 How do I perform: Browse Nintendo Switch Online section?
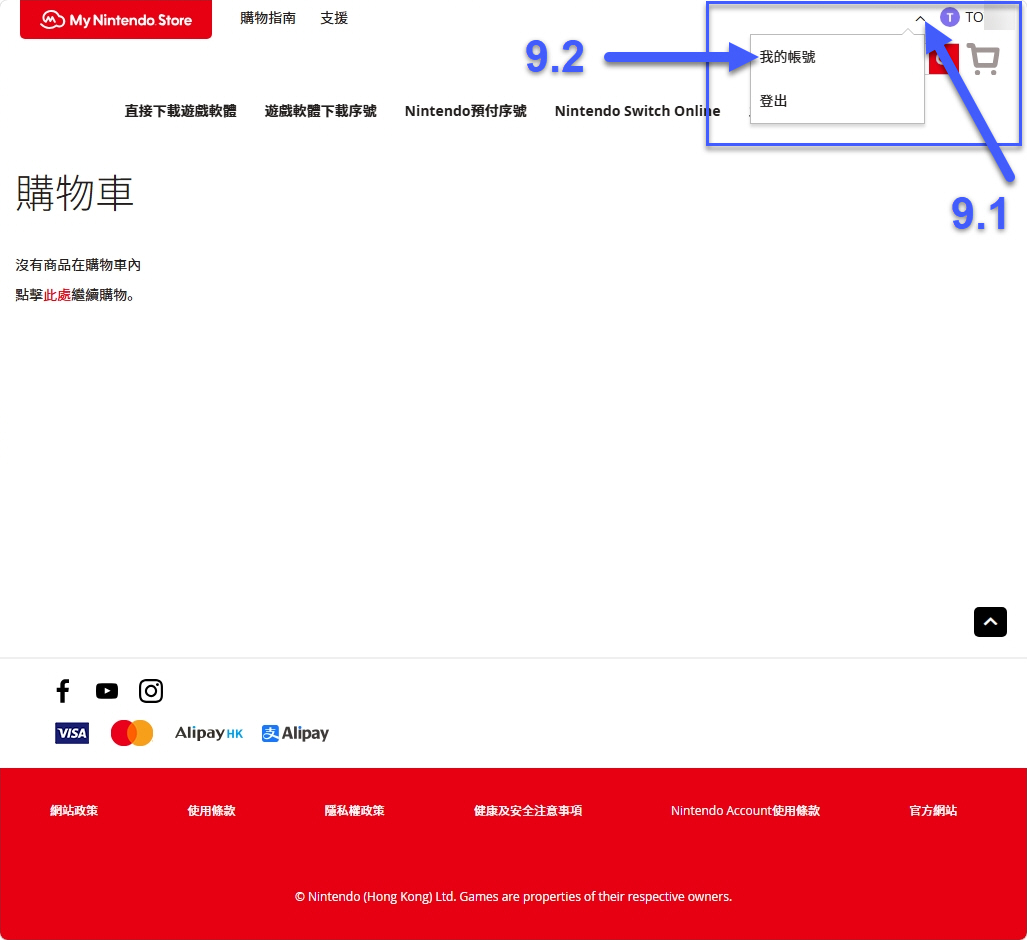tap(637, 111)
